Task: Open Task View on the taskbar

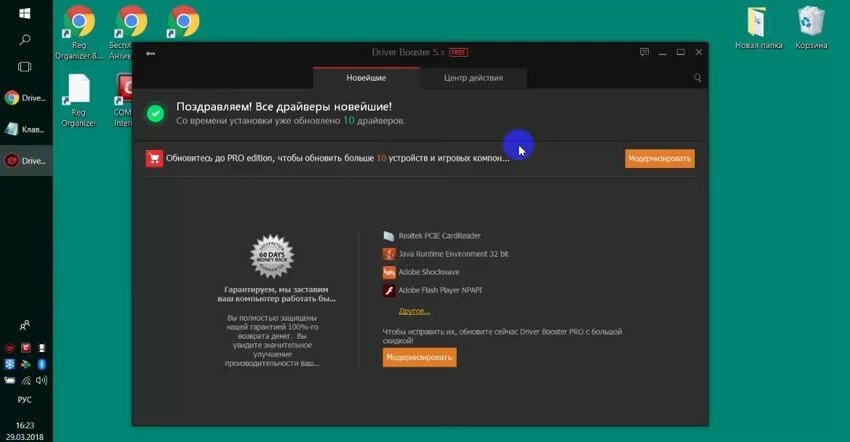Action: (25, 67)
